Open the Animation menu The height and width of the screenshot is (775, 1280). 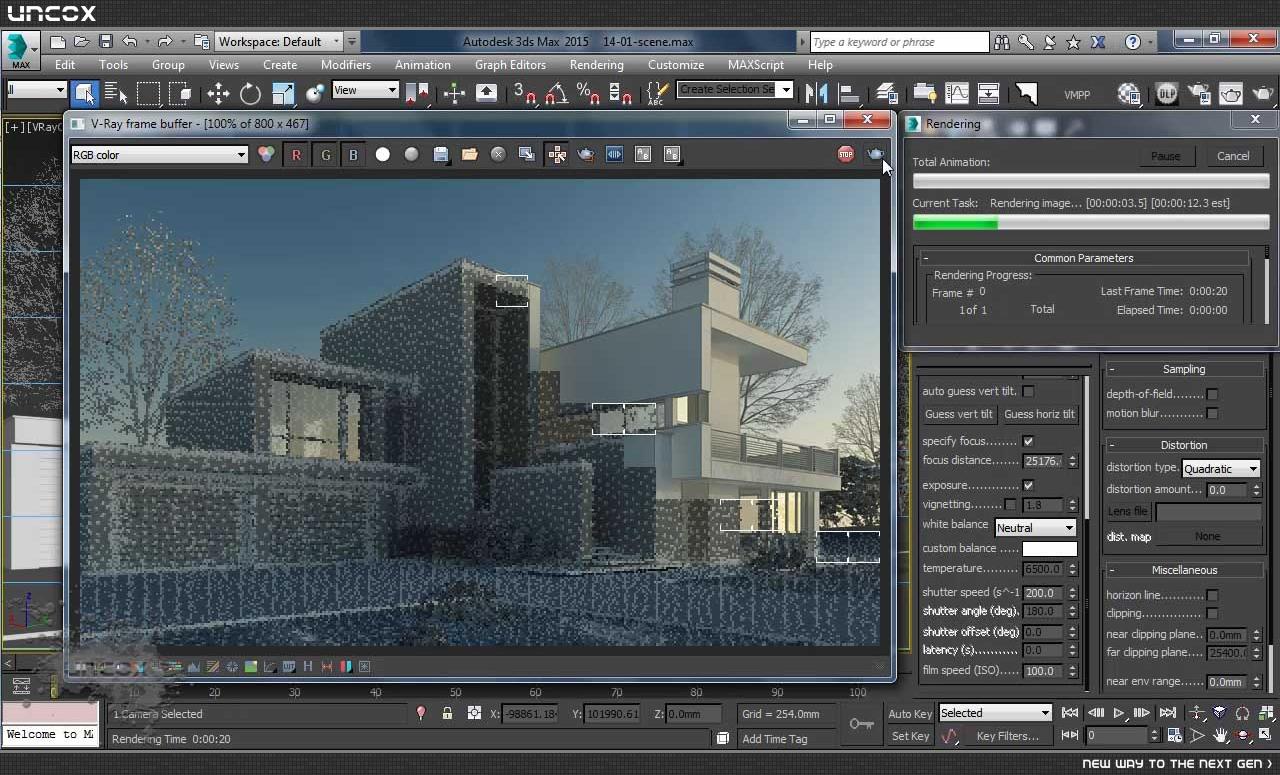tap(423, 65)
